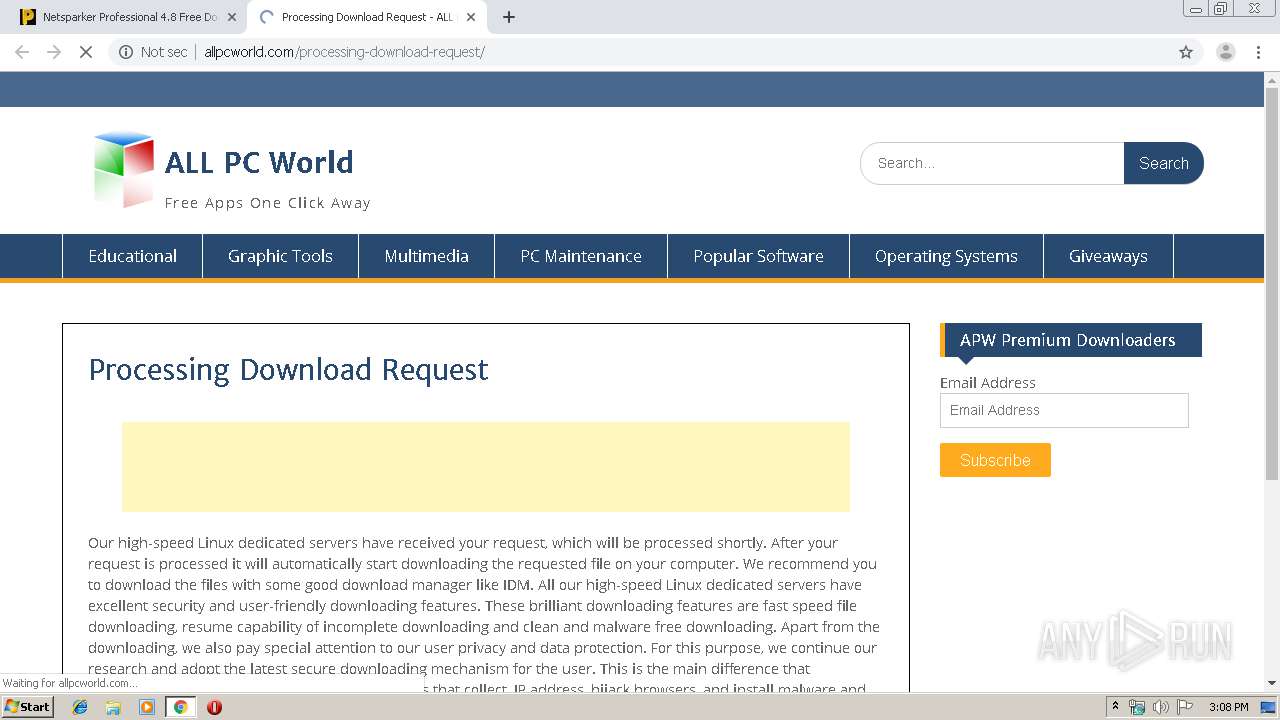
Task: Close the Netsparker Professional tab
Action: click(232, 17)
